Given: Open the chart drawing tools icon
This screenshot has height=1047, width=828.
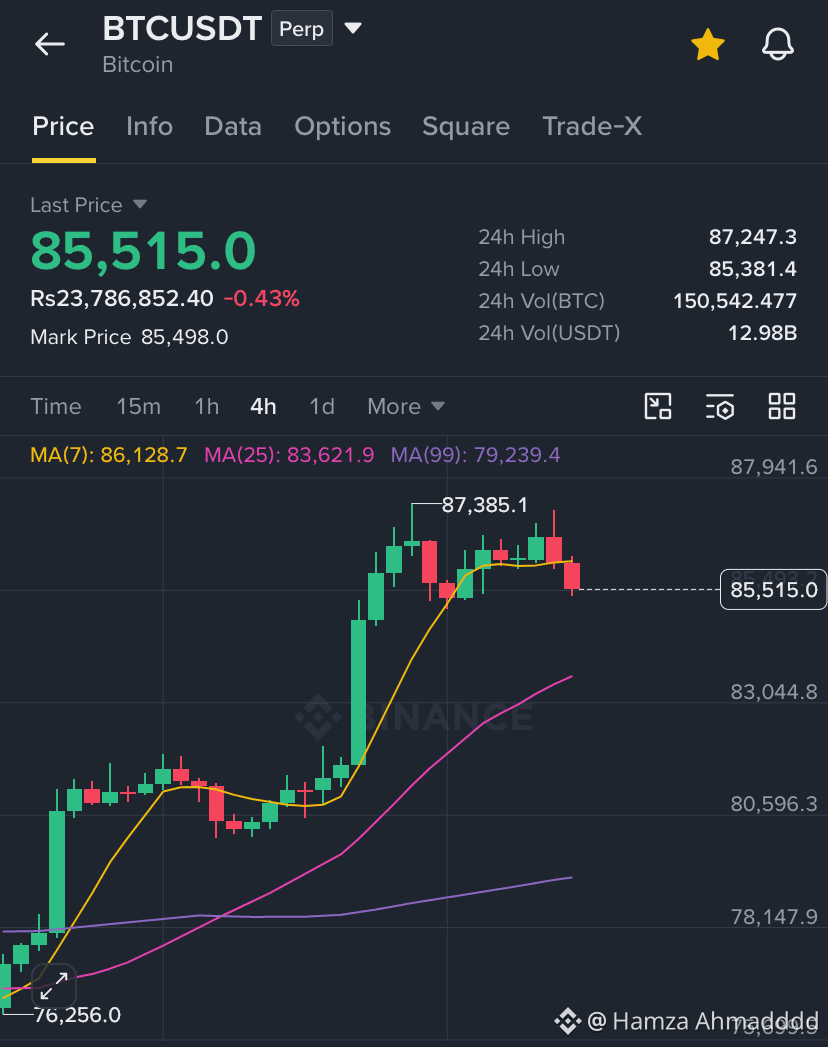Looking at the screenshot, I should click(658, 406).
